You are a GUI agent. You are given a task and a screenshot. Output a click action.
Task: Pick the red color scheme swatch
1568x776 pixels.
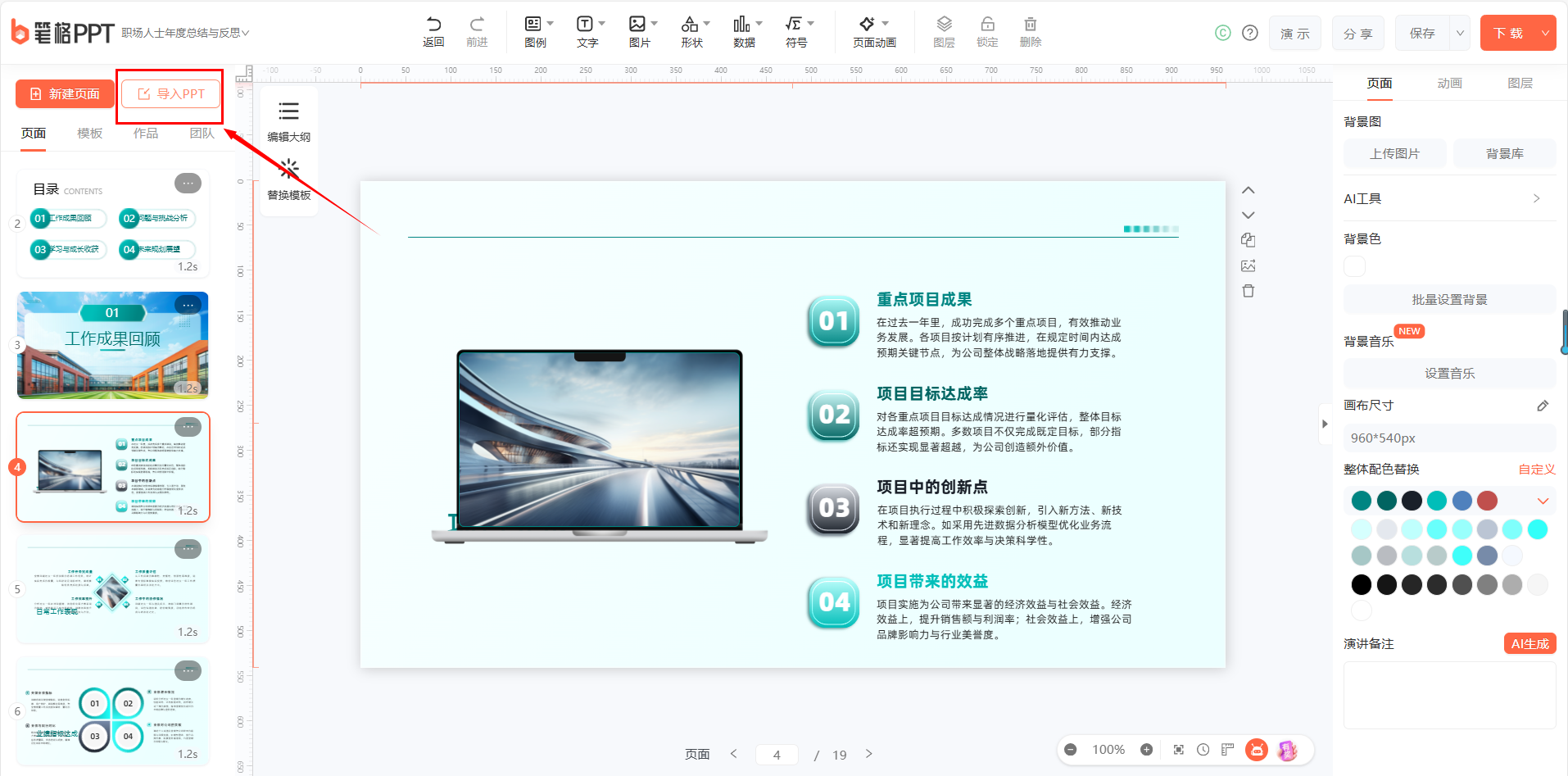coord(1488,501)
